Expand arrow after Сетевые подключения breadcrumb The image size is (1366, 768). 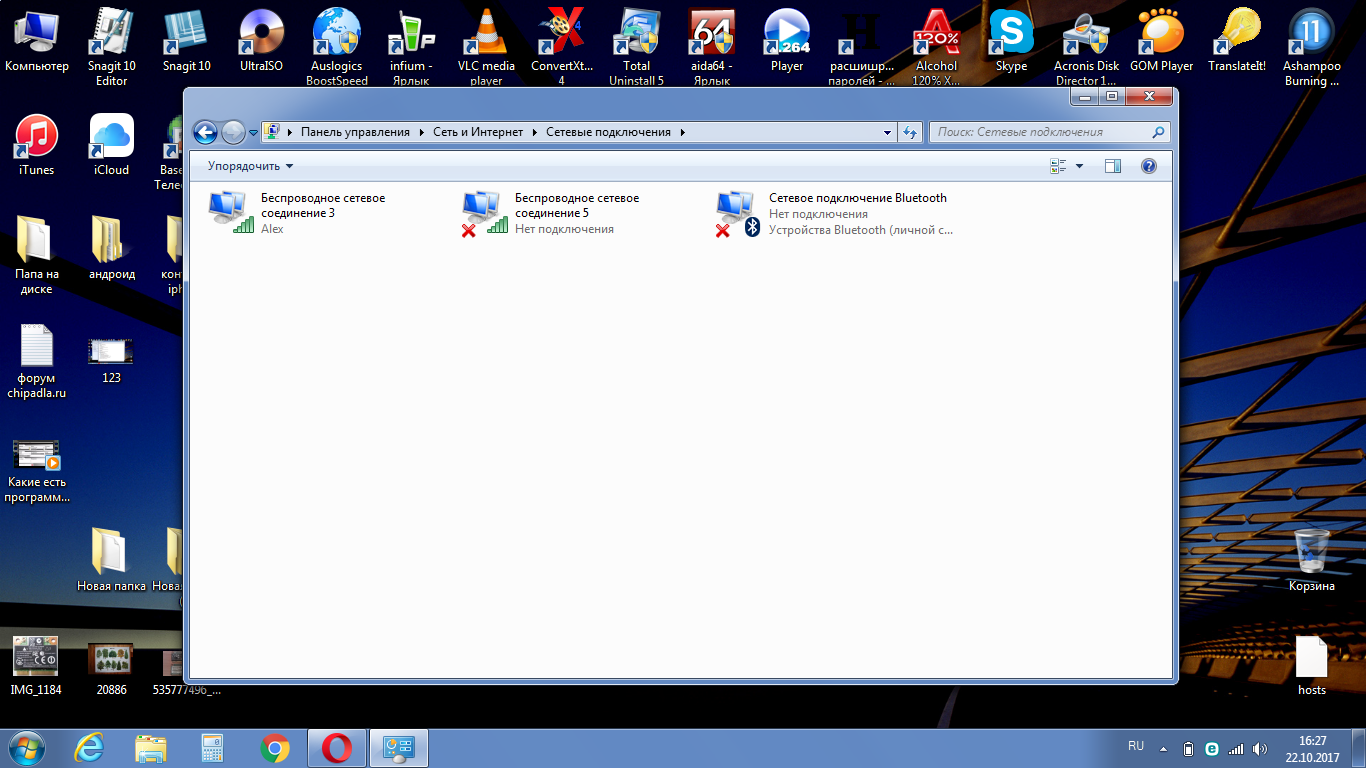click(x=682, y=132)
